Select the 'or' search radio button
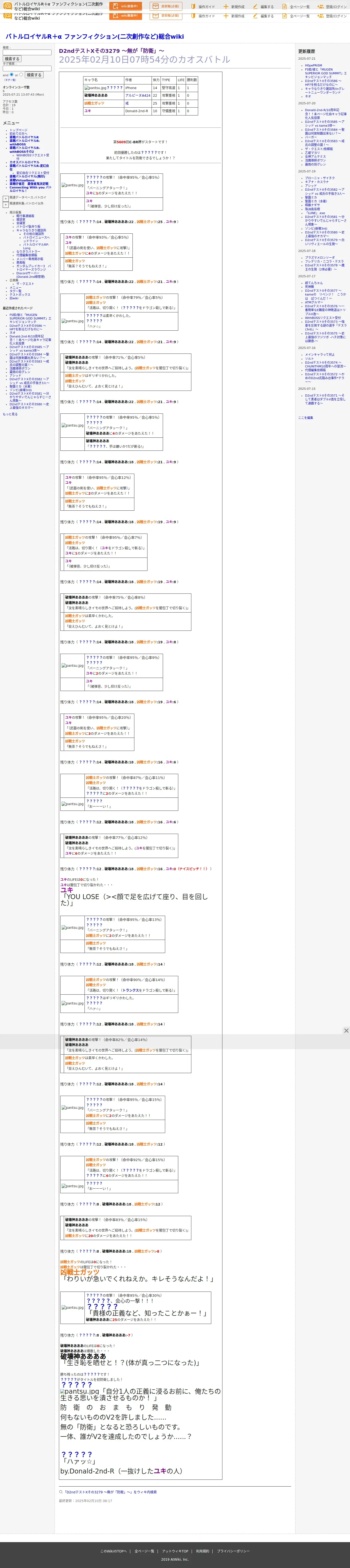350x1568 pixels. 21,75
